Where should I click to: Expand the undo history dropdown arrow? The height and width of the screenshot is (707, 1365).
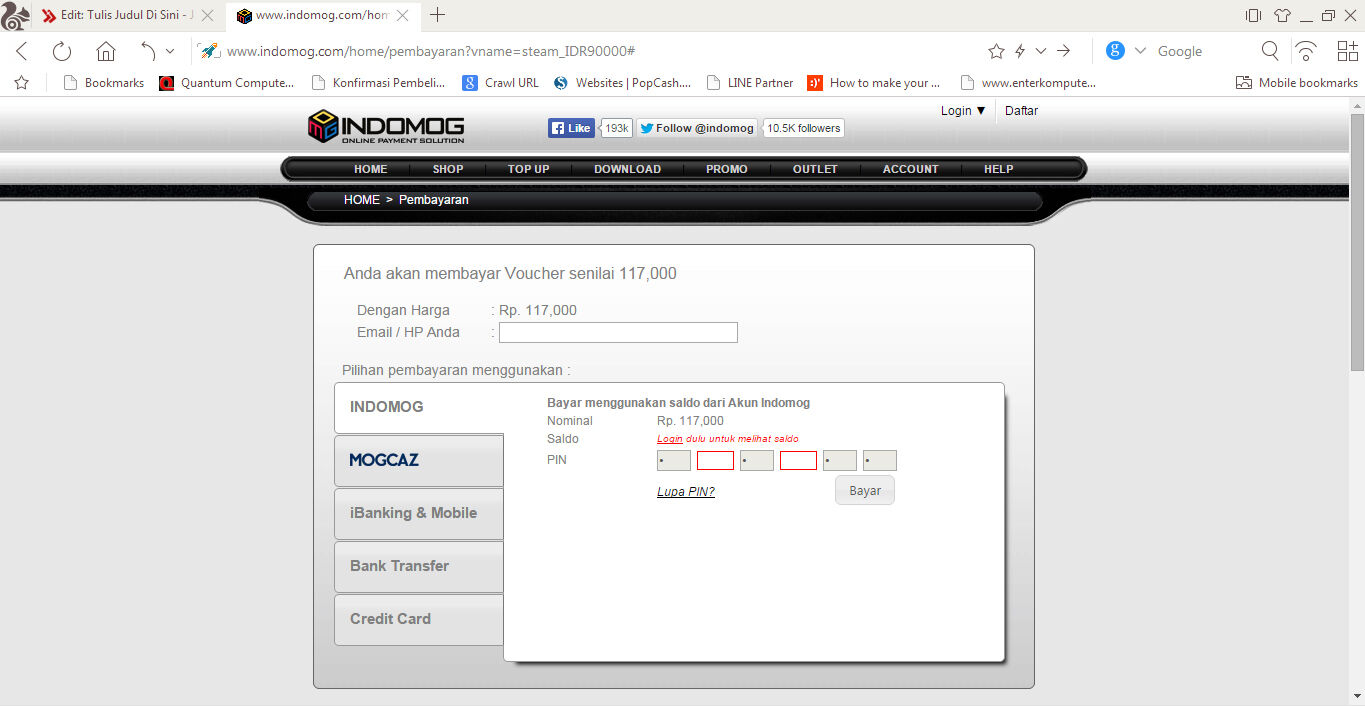click(x=170, y=51)
